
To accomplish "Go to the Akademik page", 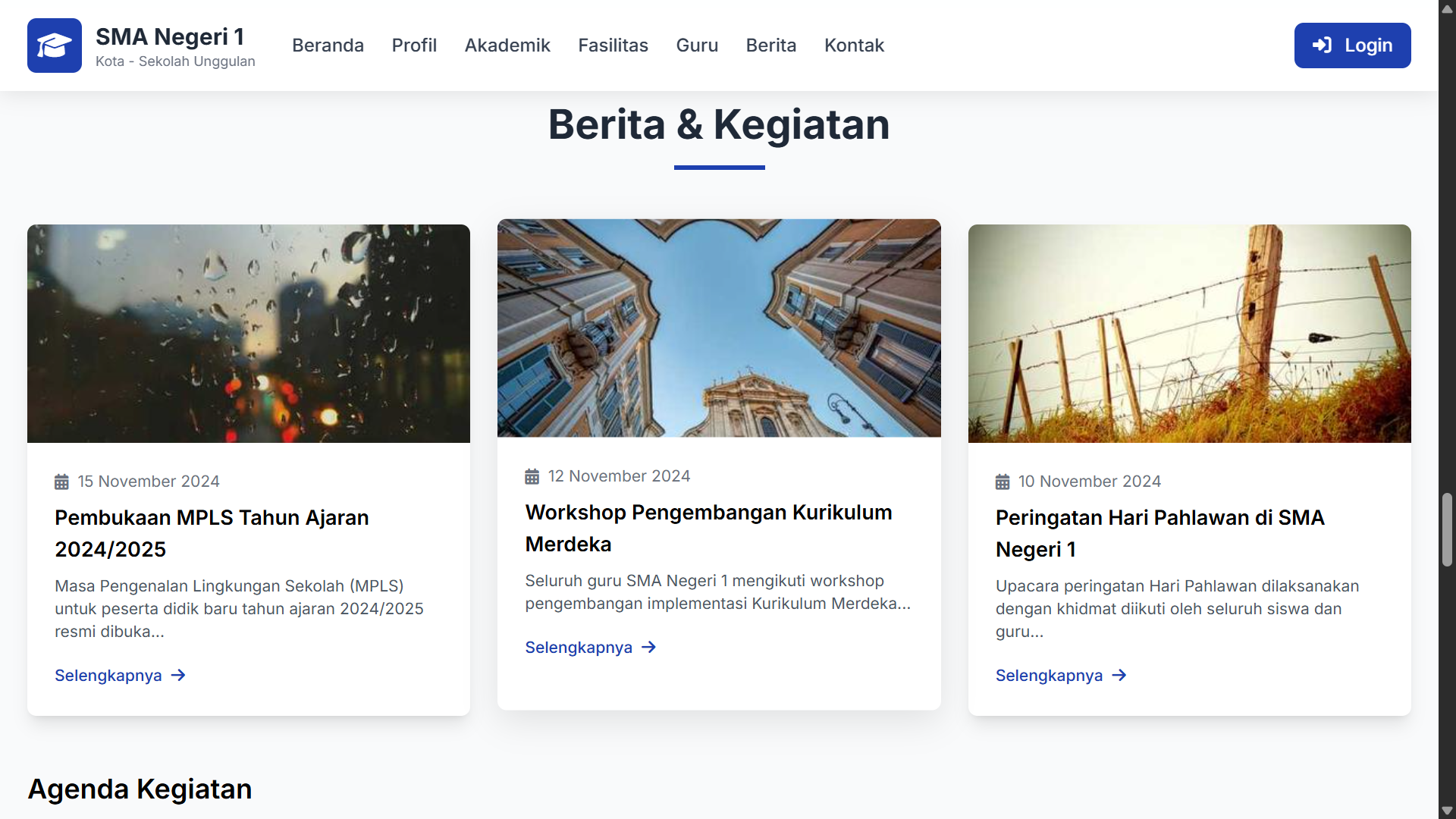I will click(x=507, y=45).
